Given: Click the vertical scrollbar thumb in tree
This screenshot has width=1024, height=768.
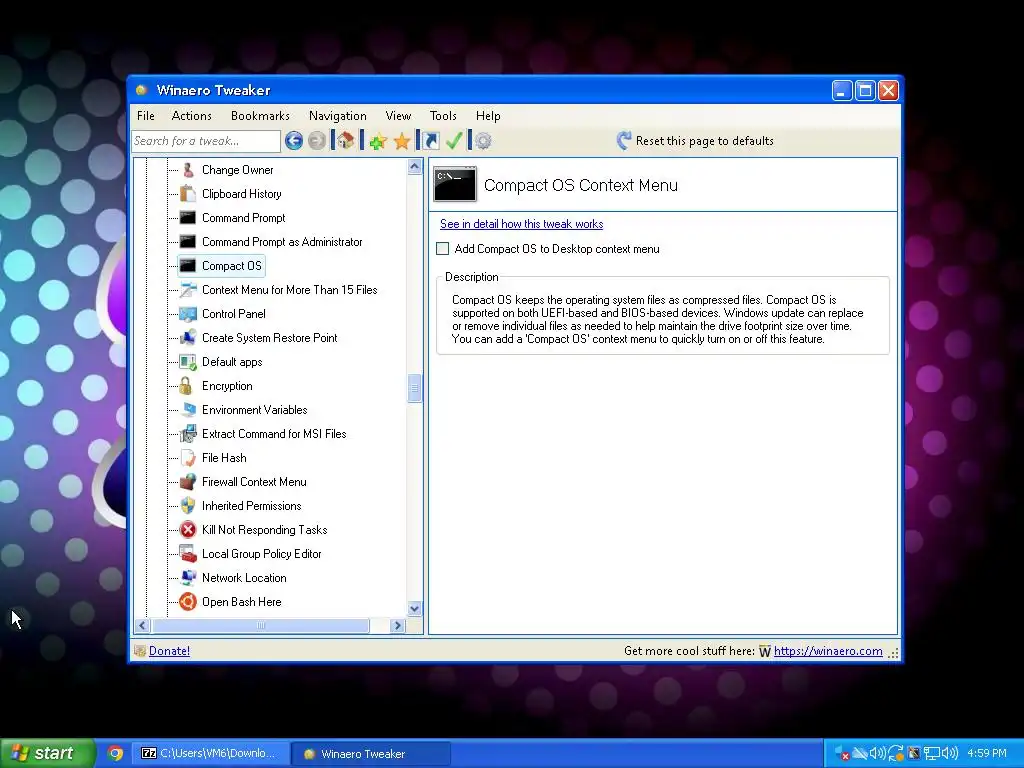Looking at the screenshot, I should pyautogui.click(x=415, y=389).
